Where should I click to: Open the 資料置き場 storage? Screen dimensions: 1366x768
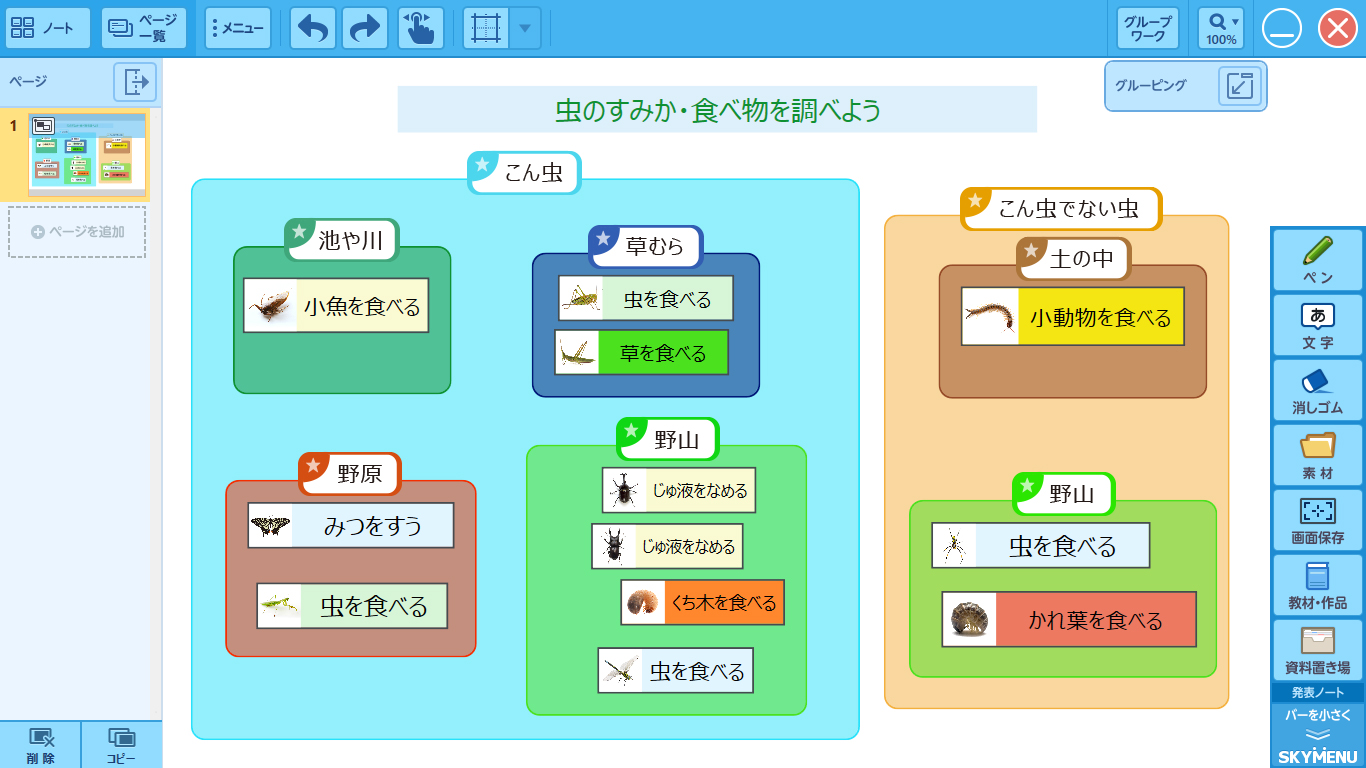(x=1317, y=650)
